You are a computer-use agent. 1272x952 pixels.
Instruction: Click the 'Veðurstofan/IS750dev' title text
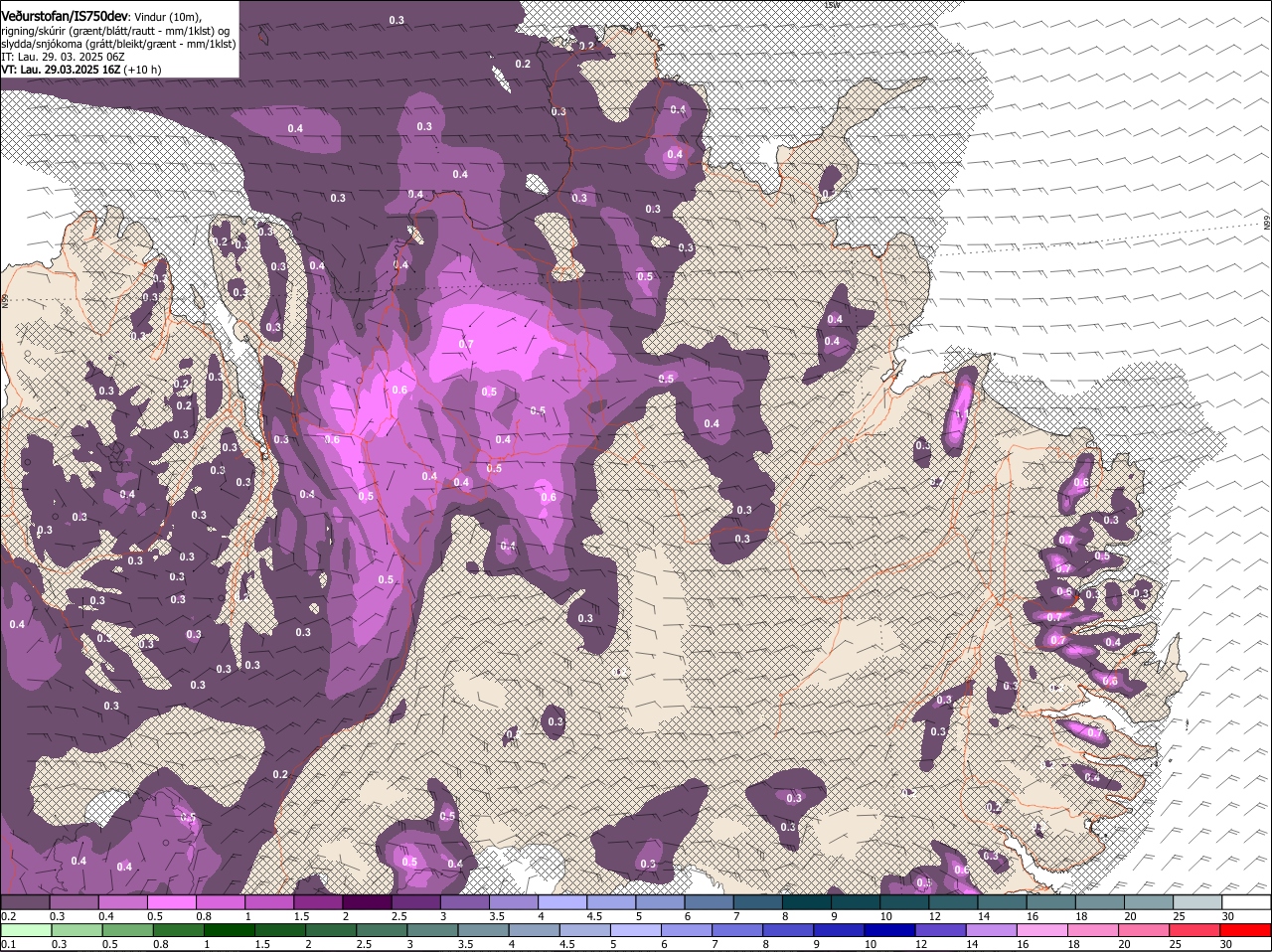pos(65,17)
